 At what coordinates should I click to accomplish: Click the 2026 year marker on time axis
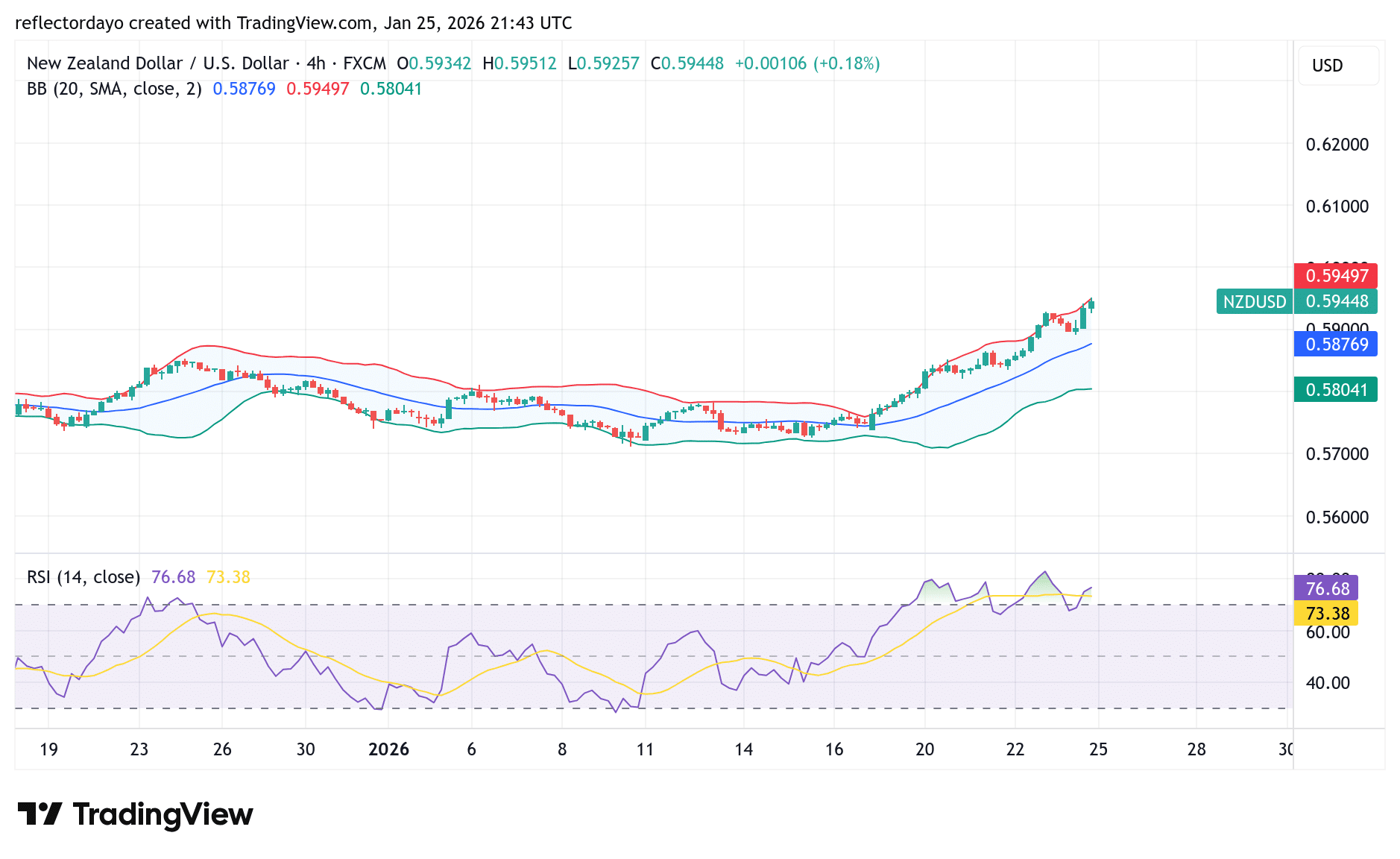tap(388, 749)
